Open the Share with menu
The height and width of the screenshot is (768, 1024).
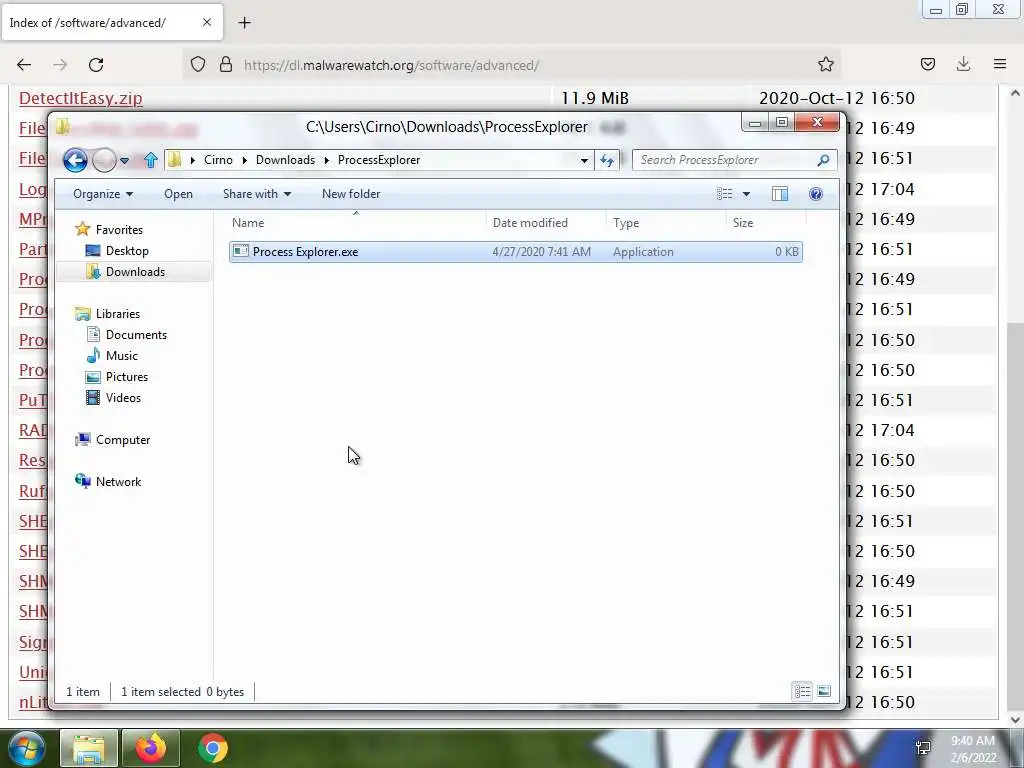click(x=257, y=194)
